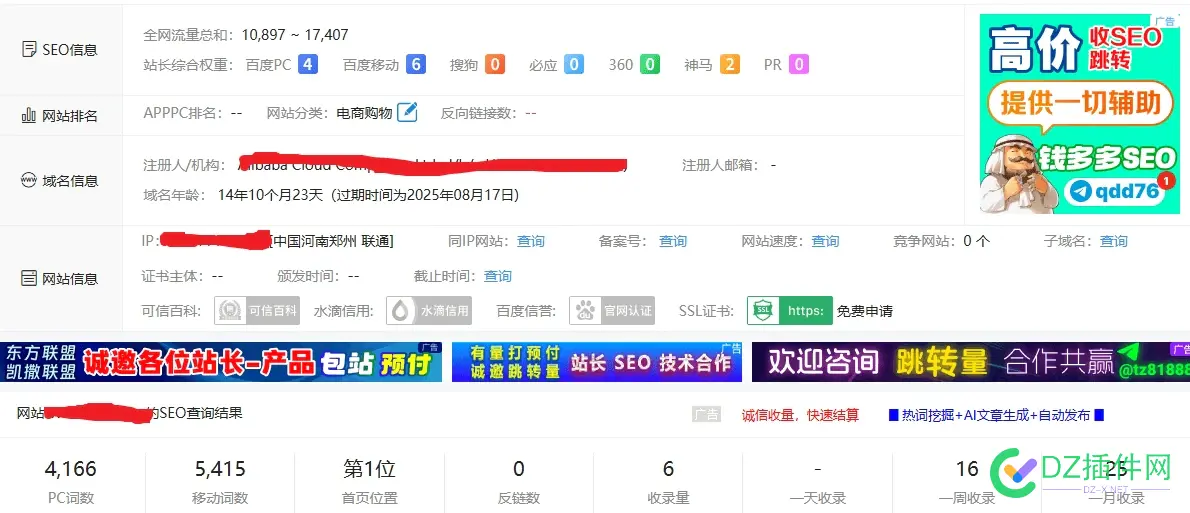Click the PR weight badge 0
This screenshot has height=513, width=1190.
(798, 65)
